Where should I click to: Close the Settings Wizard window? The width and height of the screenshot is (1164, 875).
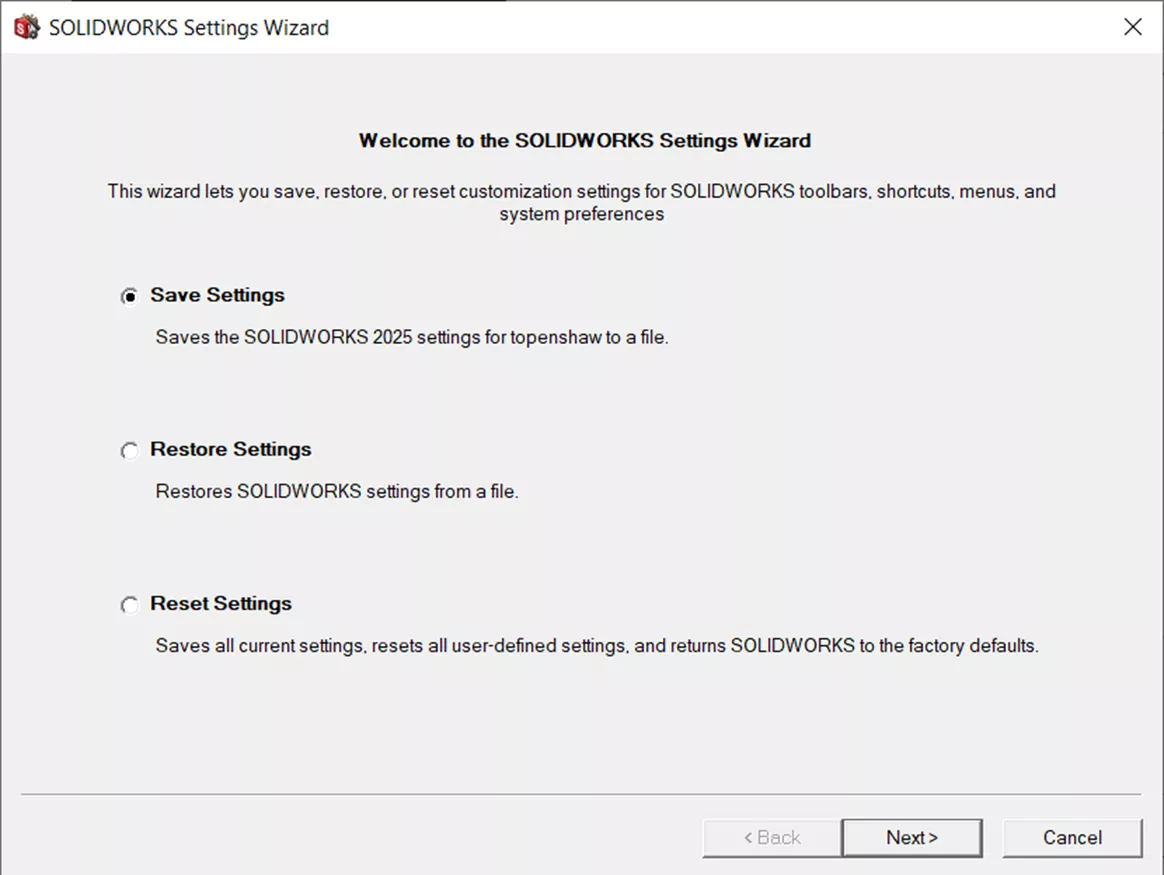[1132, 27]
